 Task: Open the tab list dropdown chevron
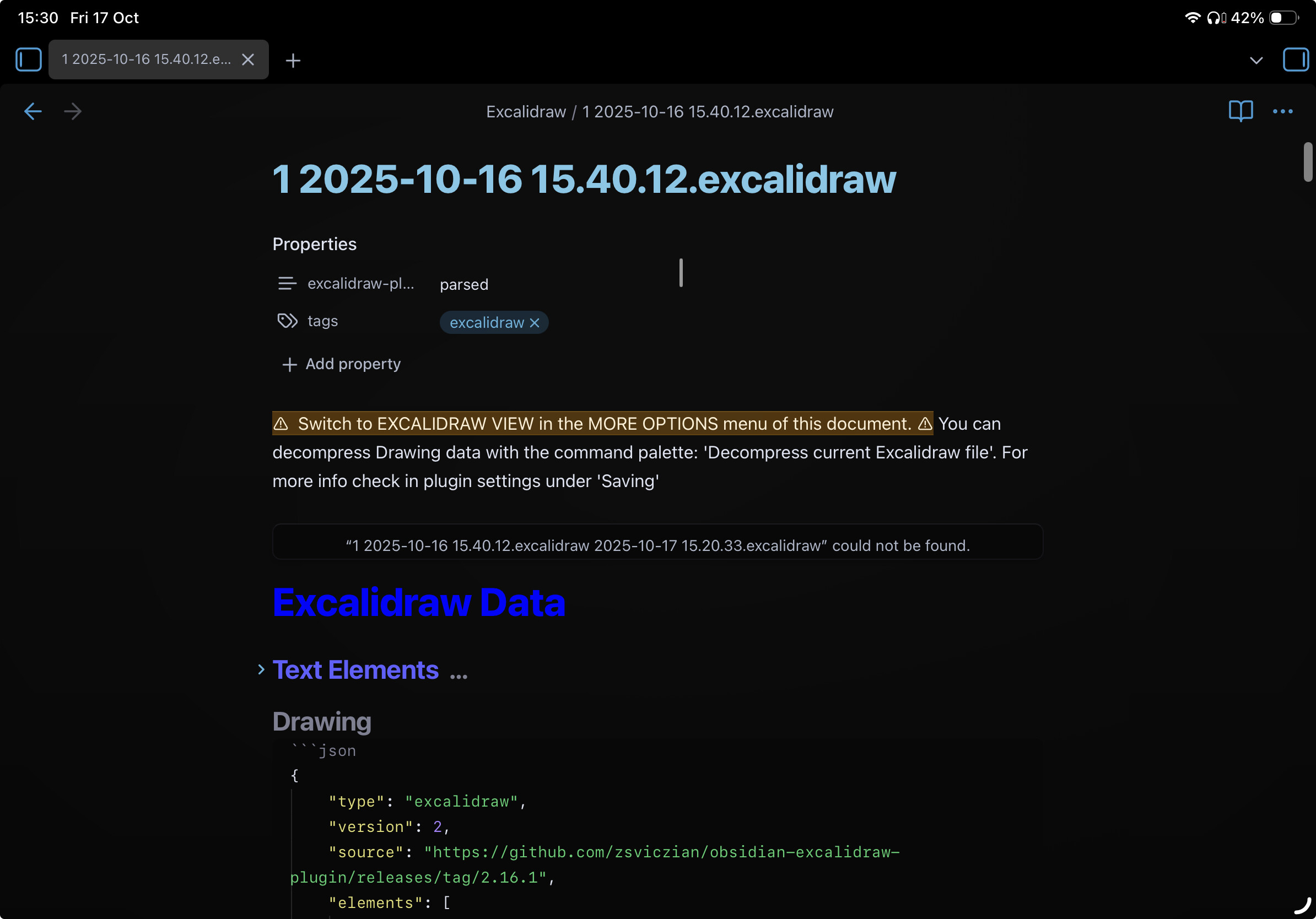[1256, 60]
